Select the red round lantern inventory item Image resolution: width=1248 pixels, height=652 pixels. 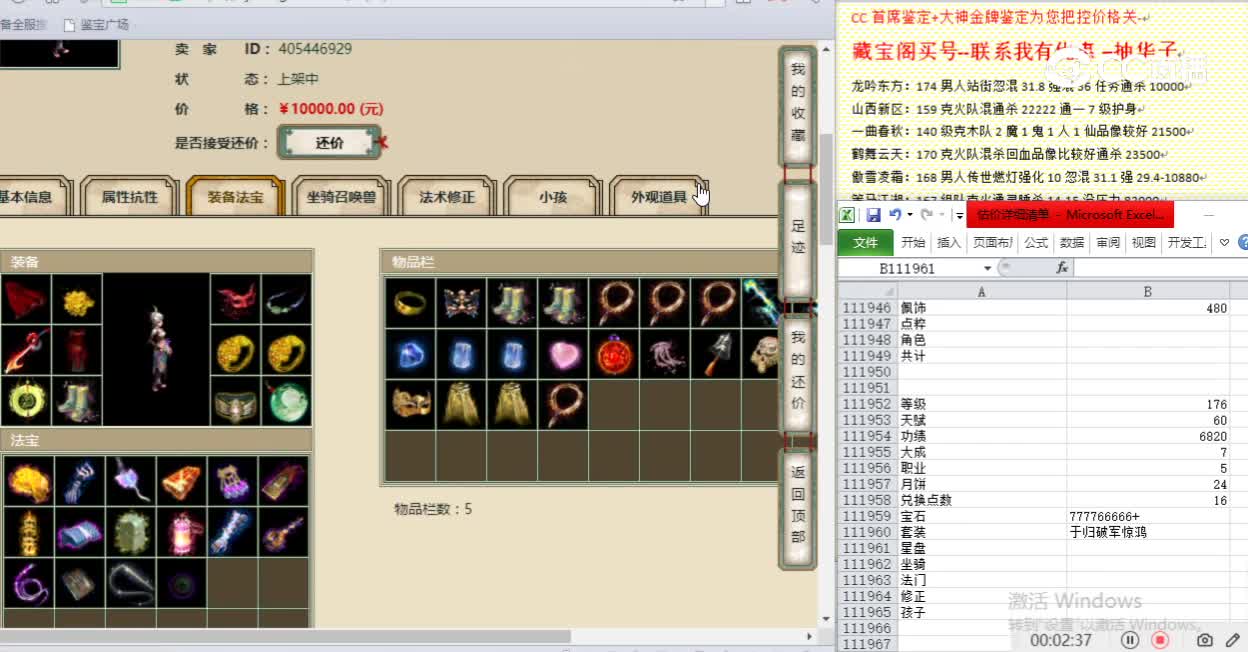(x=614, y=354)
